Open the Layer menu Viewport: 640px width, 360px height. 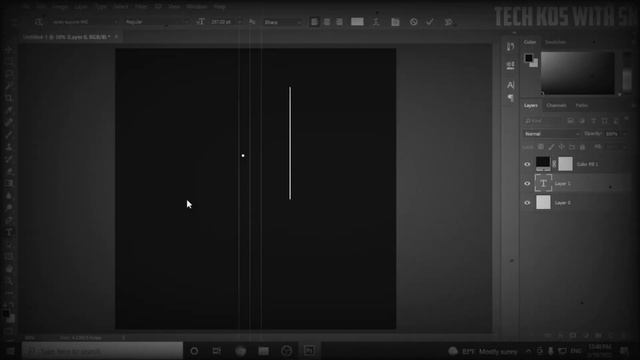(81, 7)
